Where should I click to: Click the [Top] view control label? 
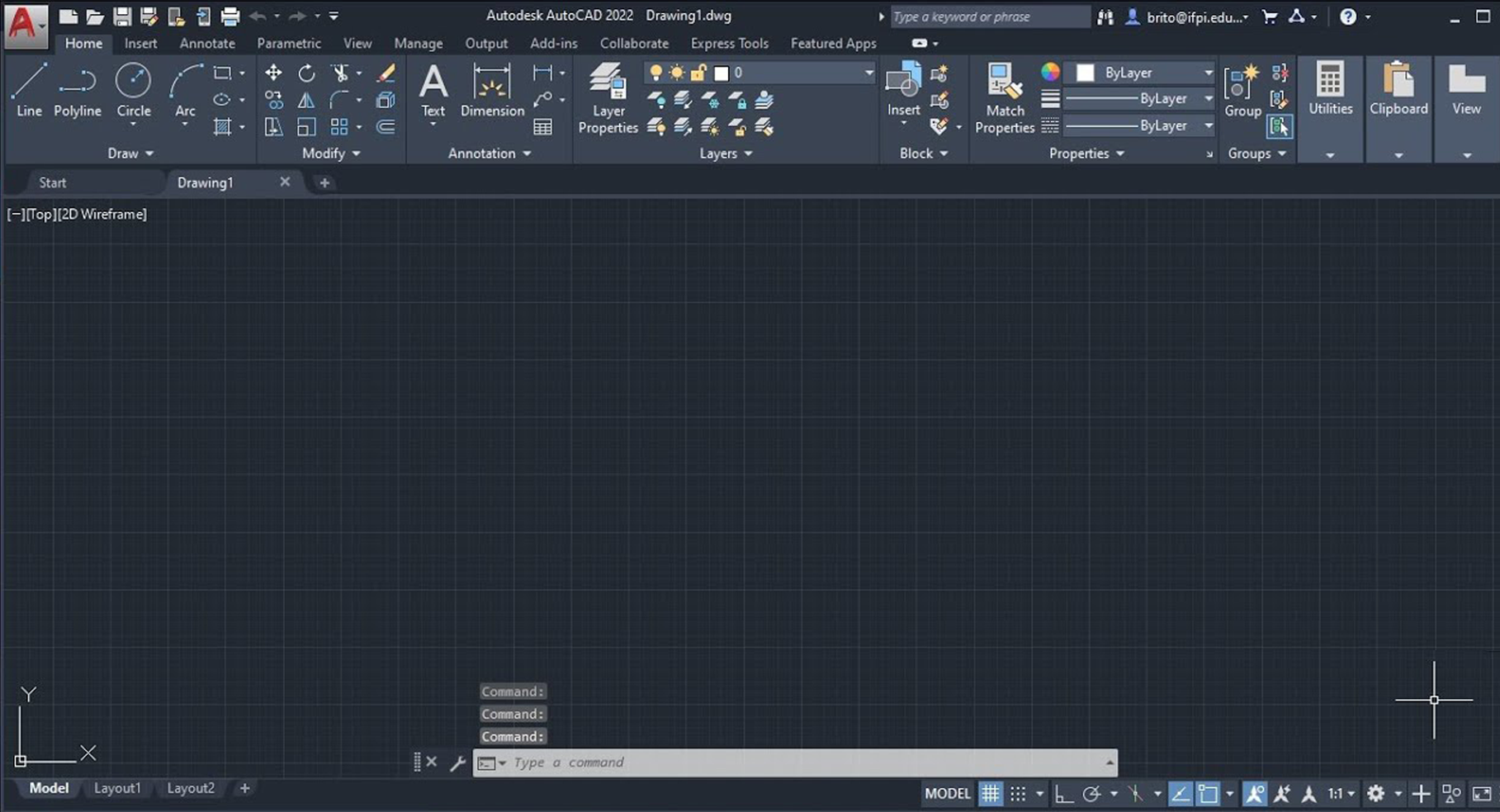click(x=40, y=214)
